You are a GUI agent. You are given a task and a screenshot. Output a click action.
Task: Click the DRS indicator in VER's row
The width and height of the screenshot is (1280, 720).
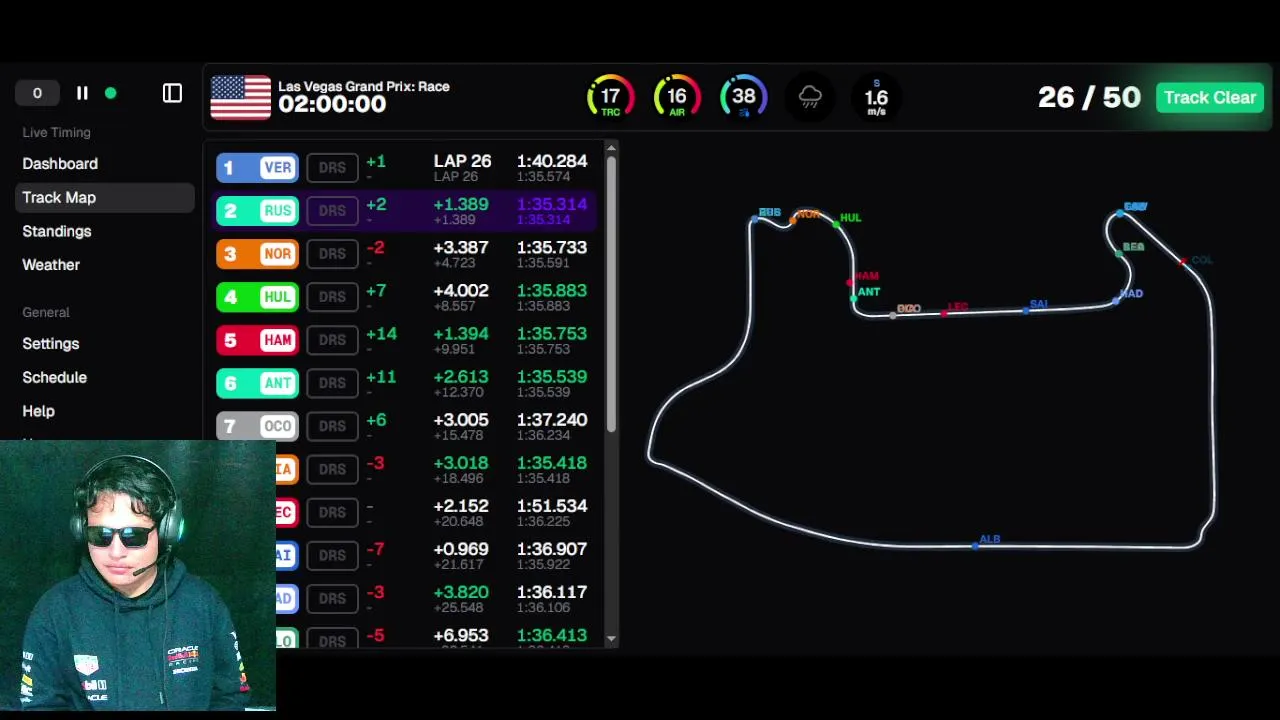pos(332,168)
